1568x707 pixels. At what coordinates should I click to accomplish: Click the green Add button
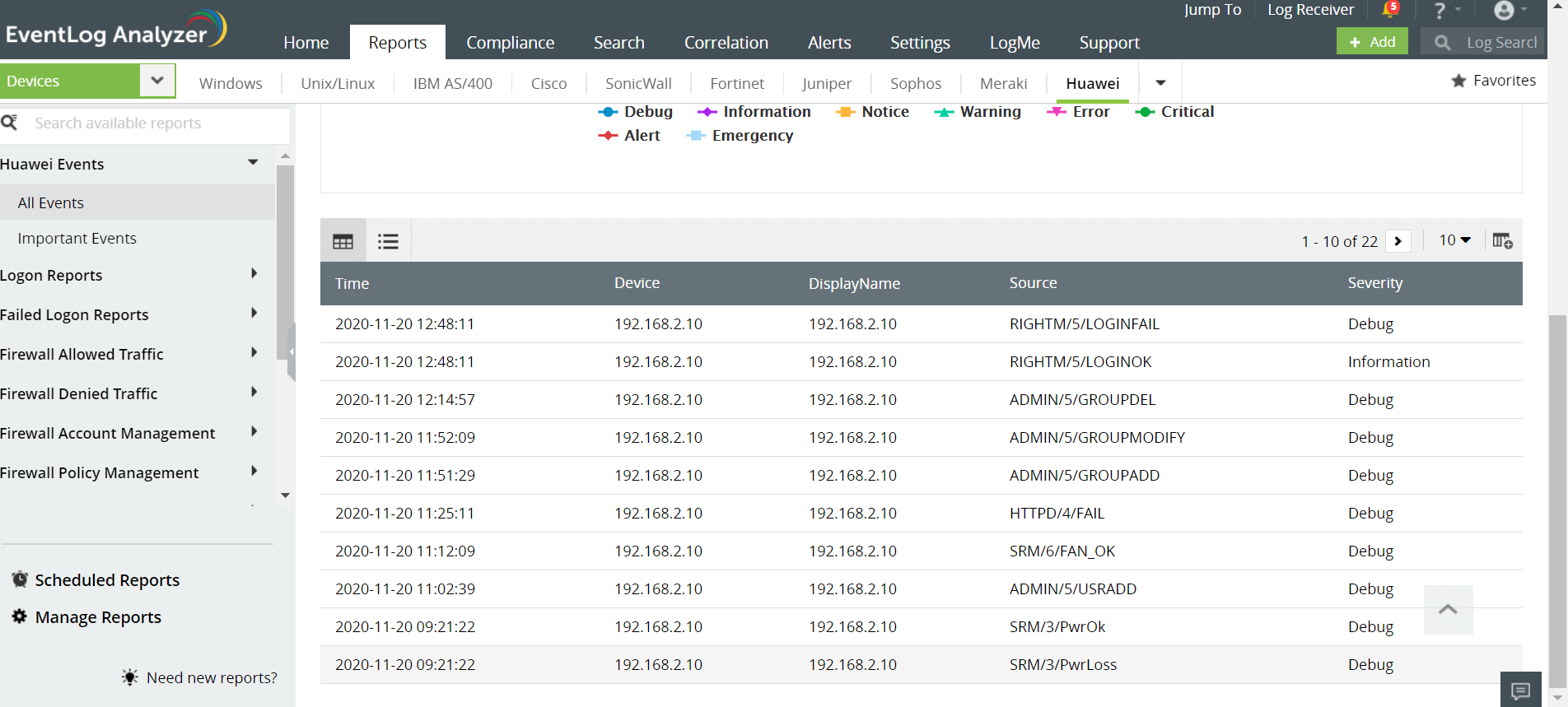coord(1372,42)
